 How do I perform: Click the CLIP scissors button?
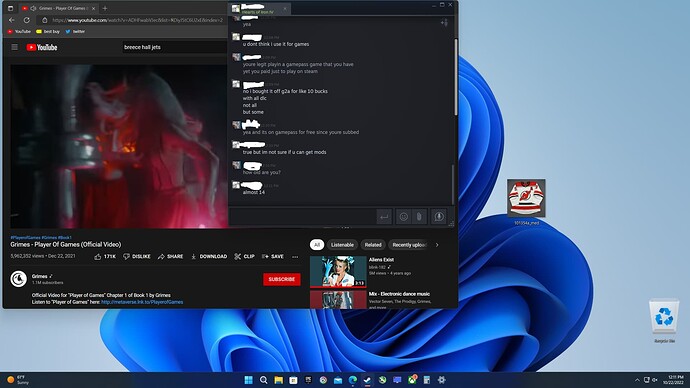coord(244,256)
